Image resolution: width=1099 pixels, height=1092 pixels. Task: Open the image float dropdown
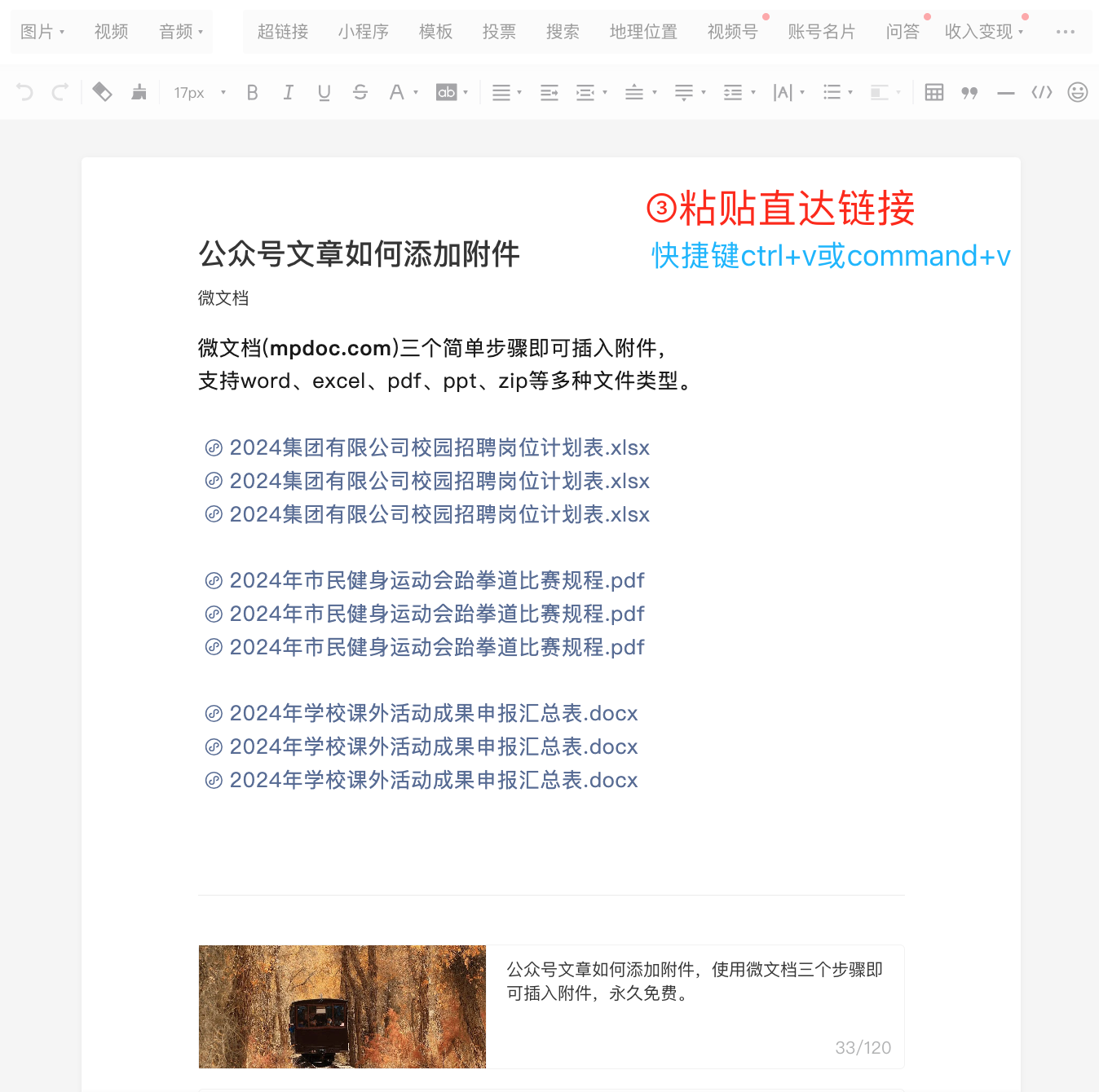pos(885,92)
